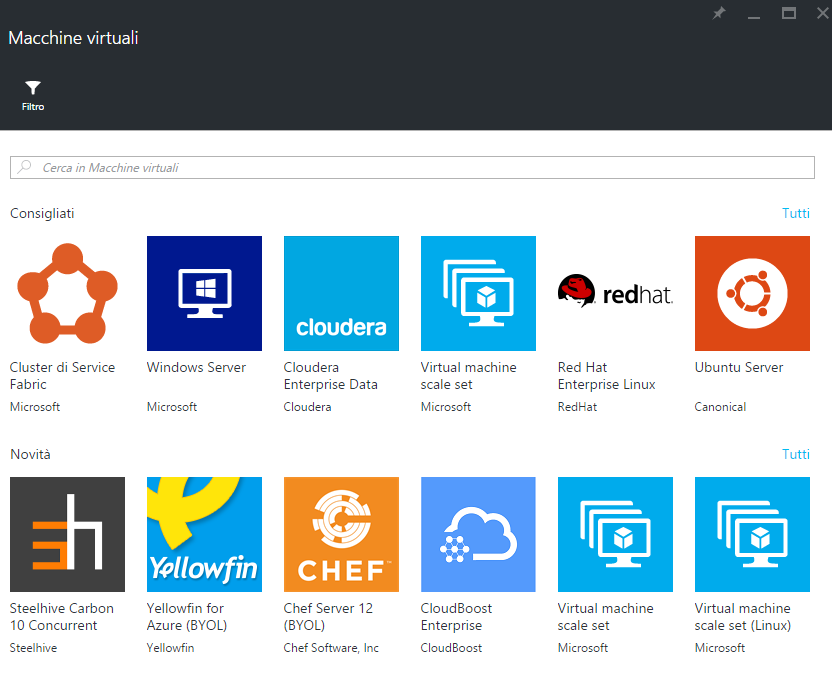This screenshot has height=684, width=832.
Task: Click the 'Chef Software, Inc' publisher name
Action: [x=331, y=648]
